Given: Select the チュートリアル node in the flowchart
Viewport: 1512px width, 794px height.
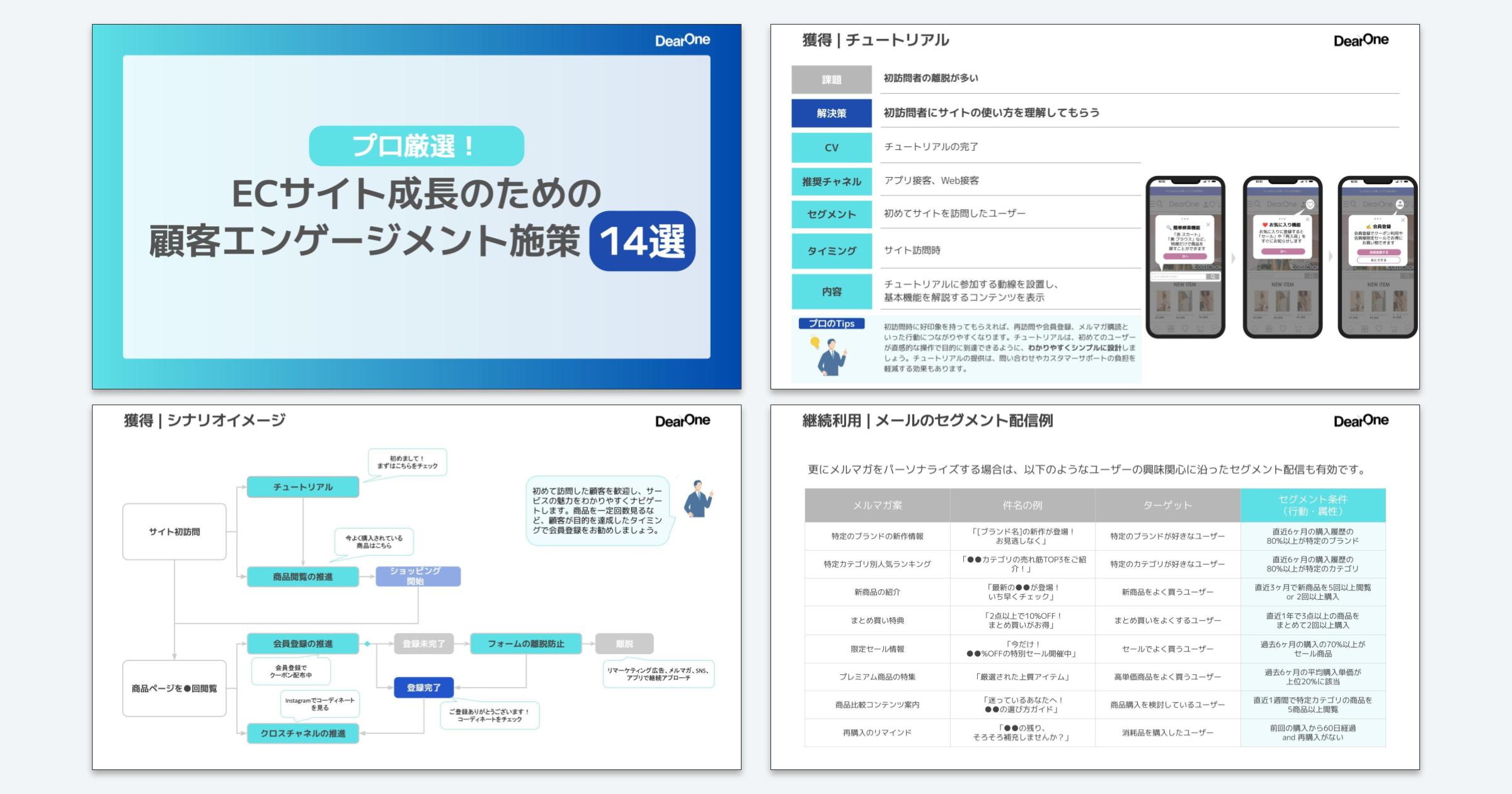Looking at the screenshot, I should [302, 487].
